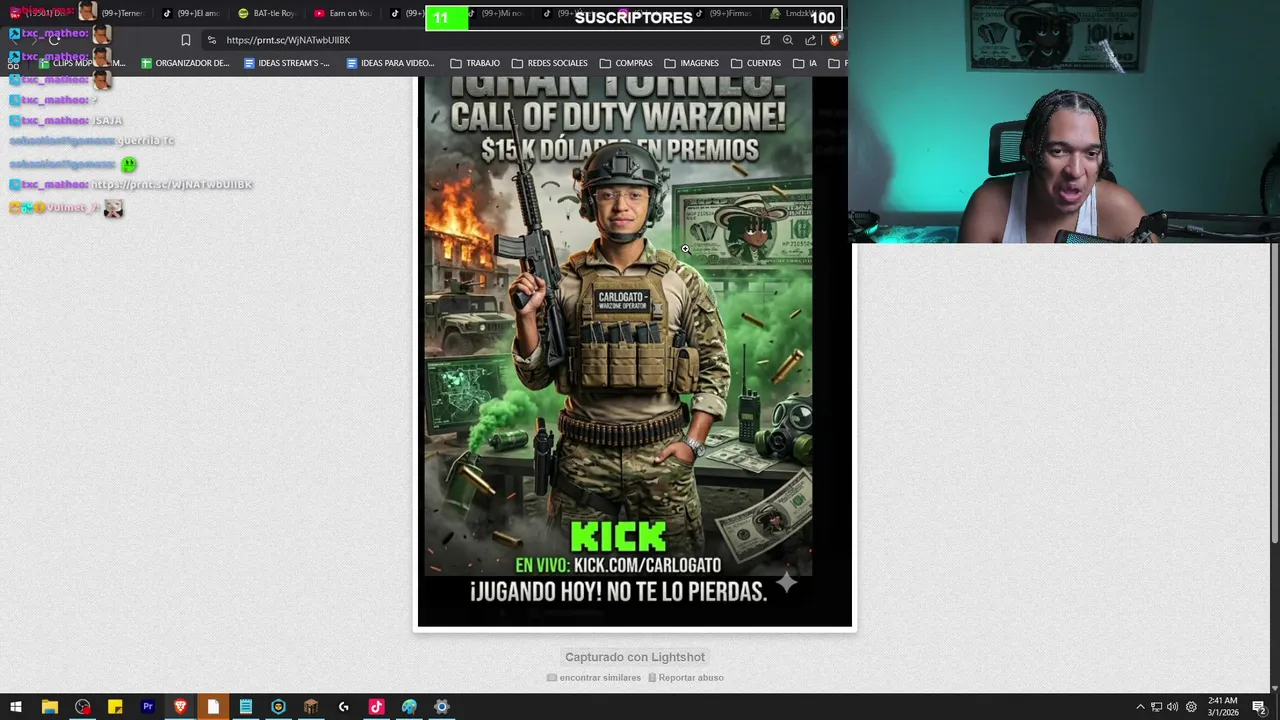Click 'Reportar abuso' link
Image resolution: width=1280 pixels, height=720 pixels.
[x=686, y=678]
